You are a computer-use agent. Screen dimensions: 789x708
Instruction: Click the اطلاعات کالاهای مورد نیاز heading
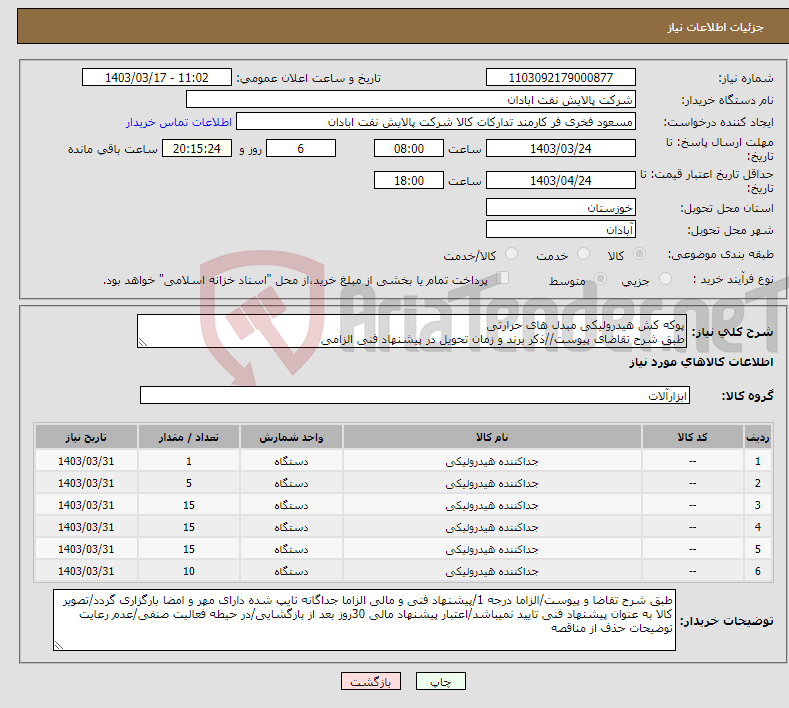click(x=701, y=362)
